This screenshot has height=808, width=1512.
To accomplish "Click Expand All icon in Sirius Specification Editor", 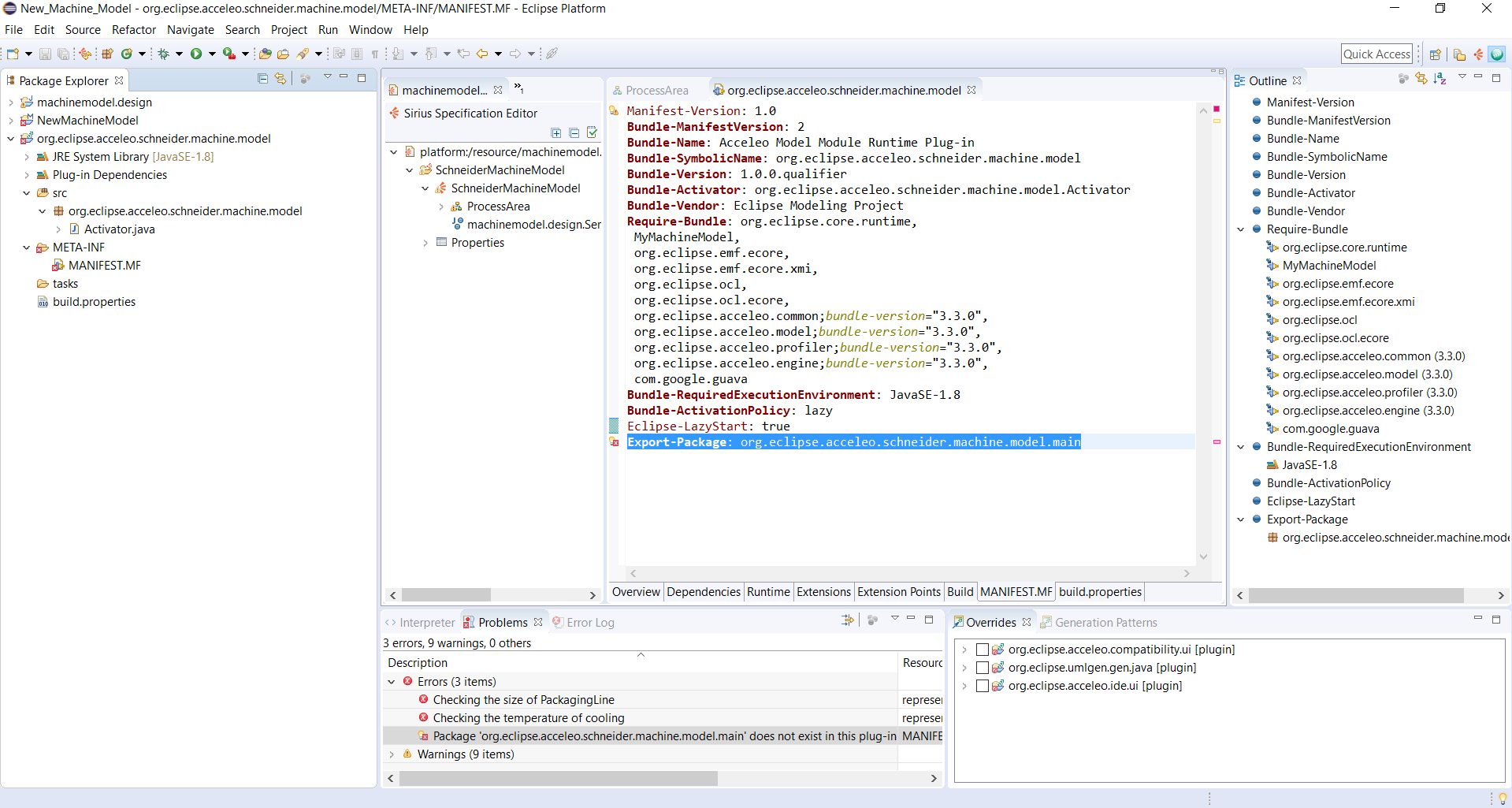I will (x=556, y=133).
